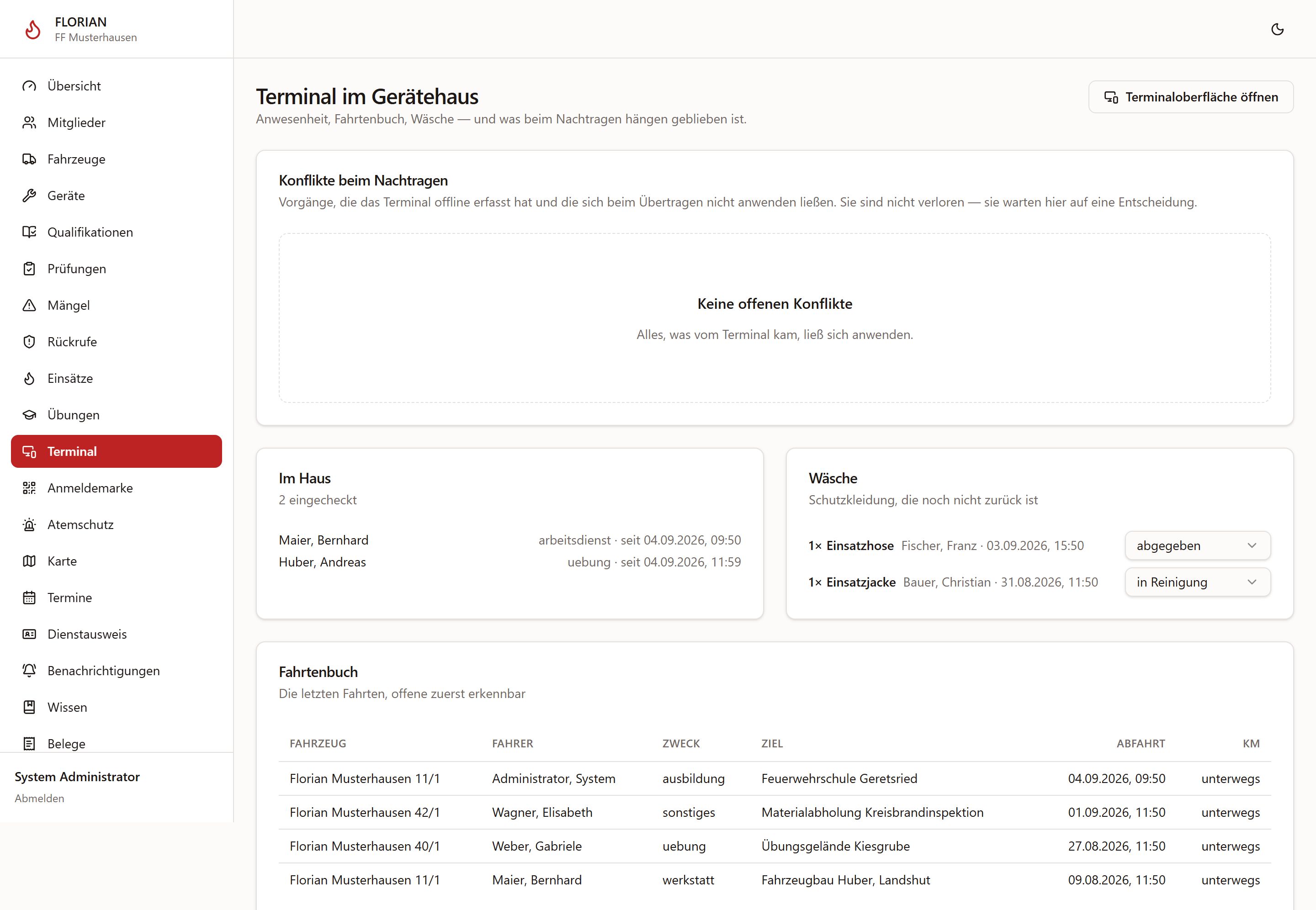Screen dimensions: 1316x910
Task: Open Einsatzjacke status dropdown showing in Reinigung
Action: coord(1197,582)
